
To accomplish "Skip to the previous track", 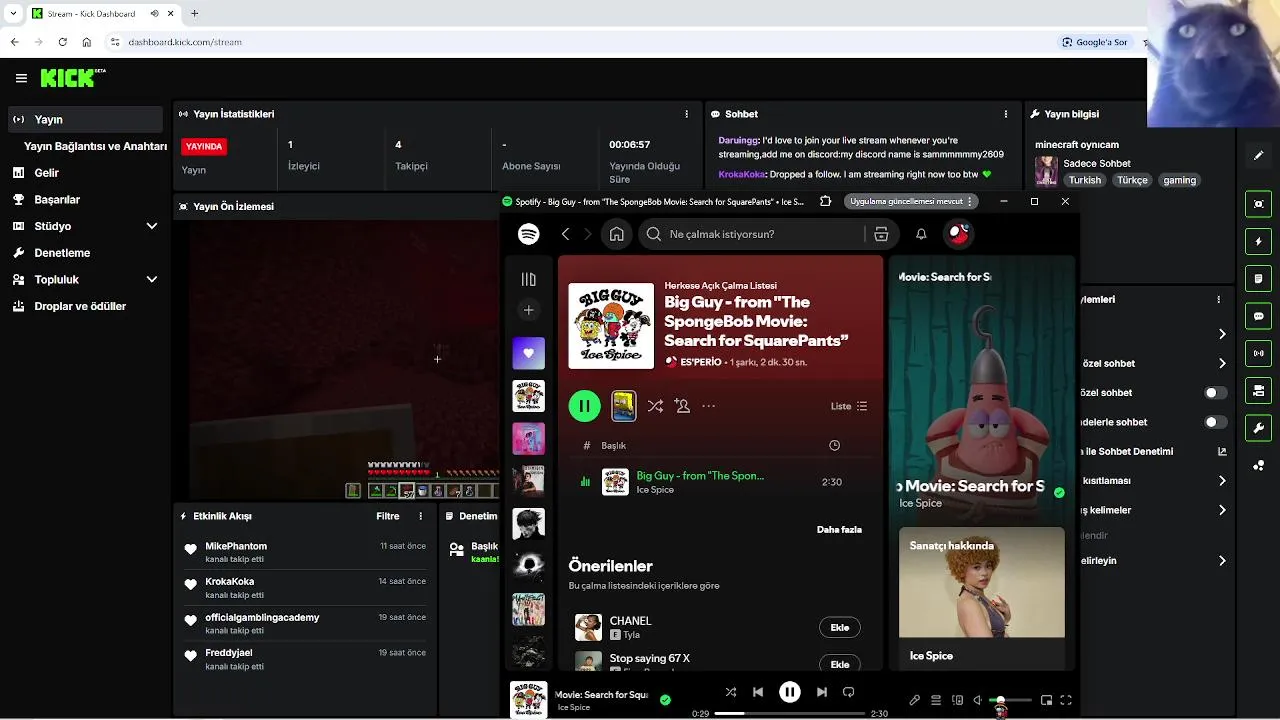I will point(758,692).
